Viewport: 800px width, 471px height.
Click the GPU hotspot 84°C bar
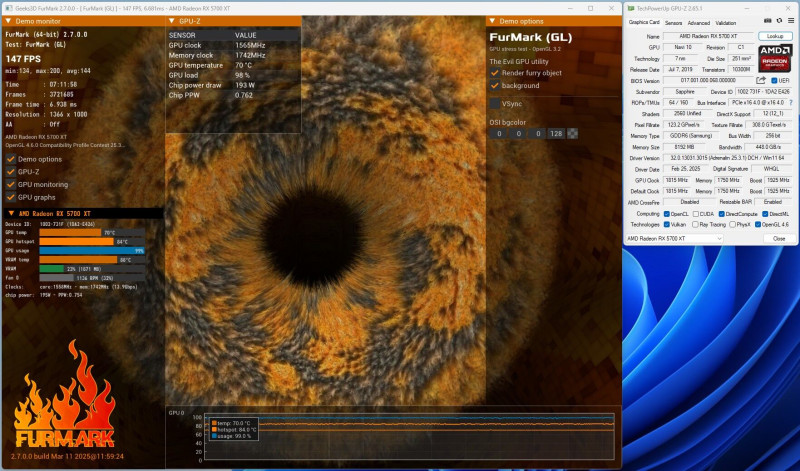click(77, 241)
